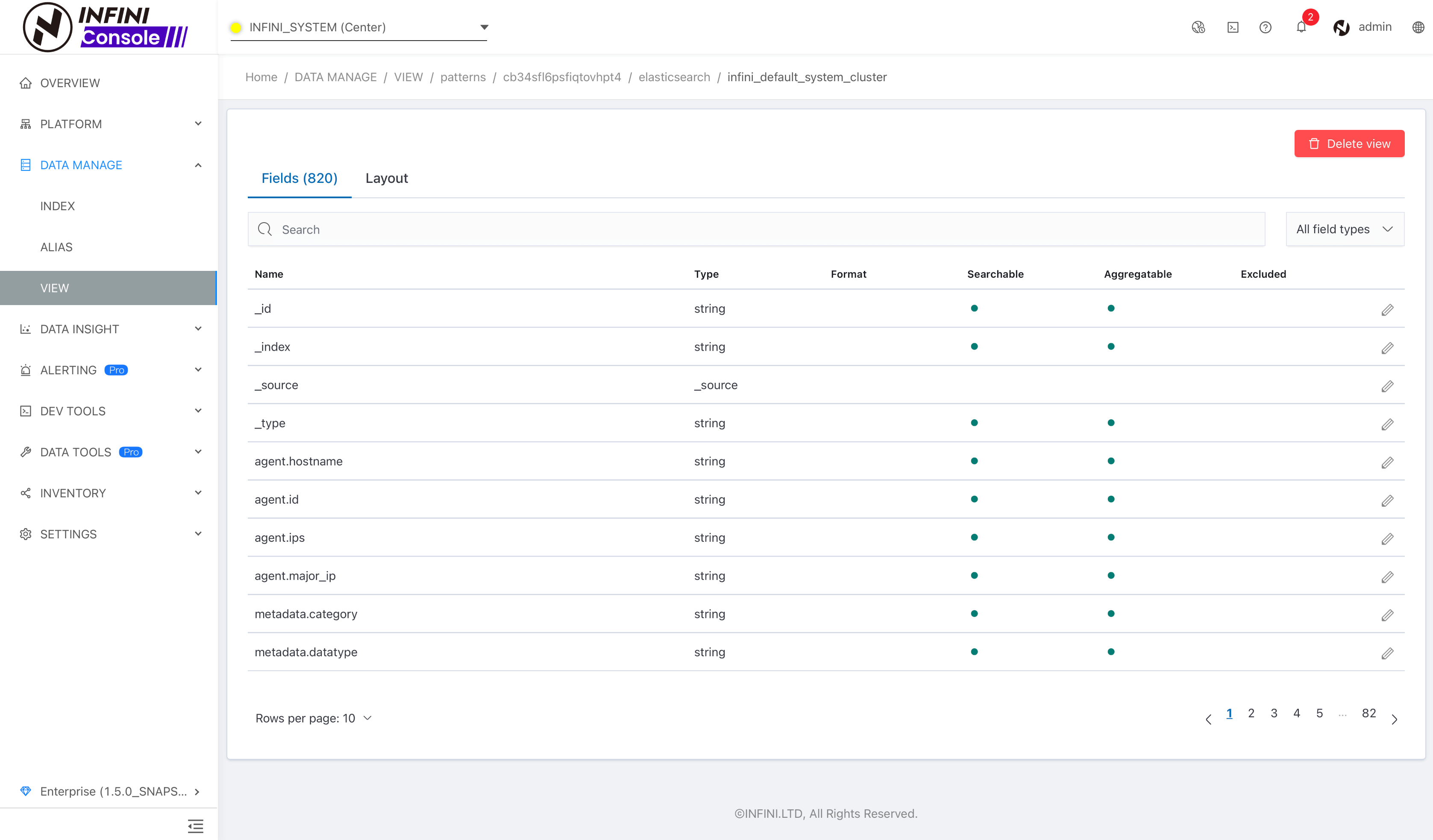Click the INFINI Console logo

(x=106, y=27)
